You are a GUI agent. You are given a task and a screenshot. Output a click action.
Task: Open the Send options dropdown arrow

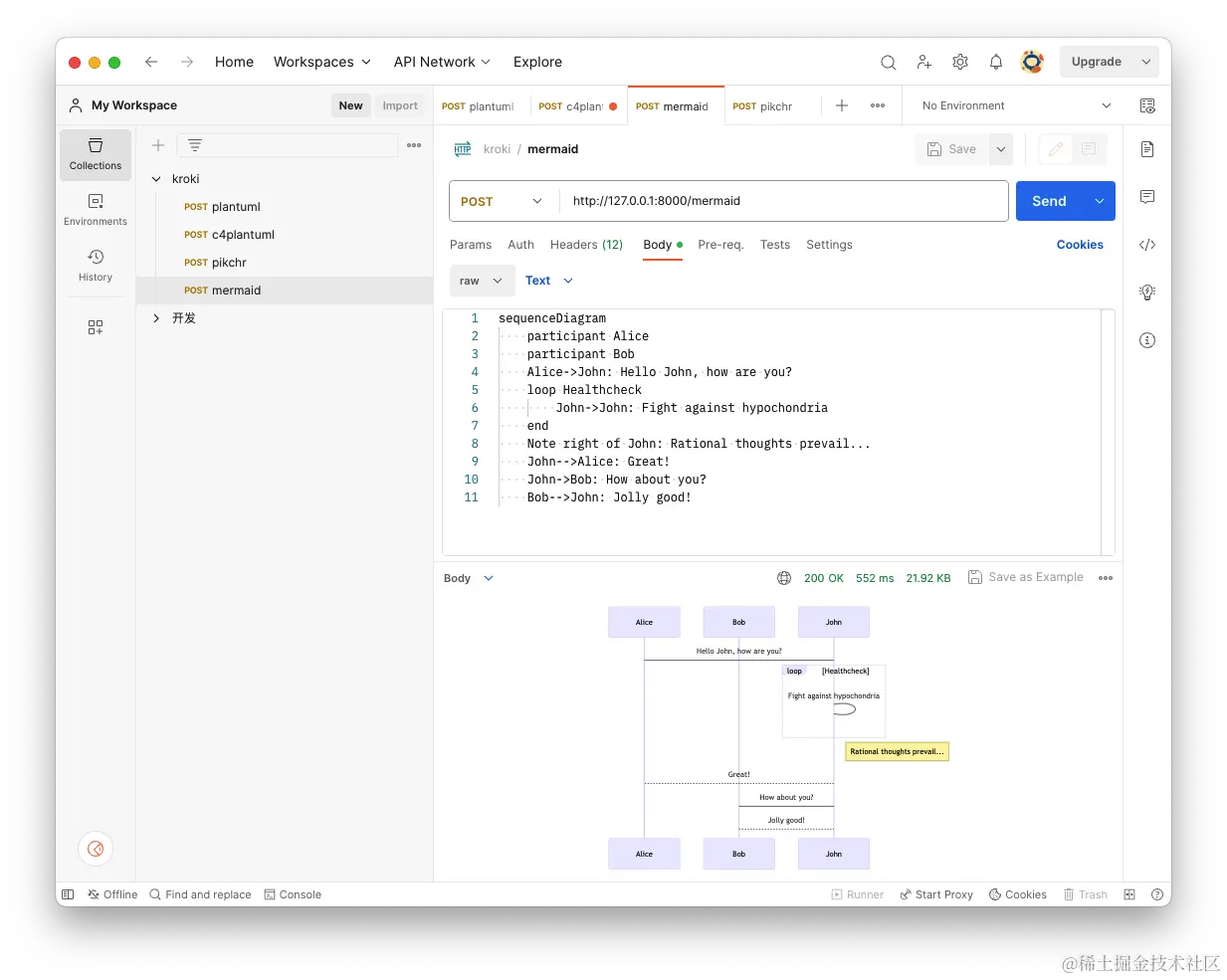pyautogui.click(x=1100, y=201)
